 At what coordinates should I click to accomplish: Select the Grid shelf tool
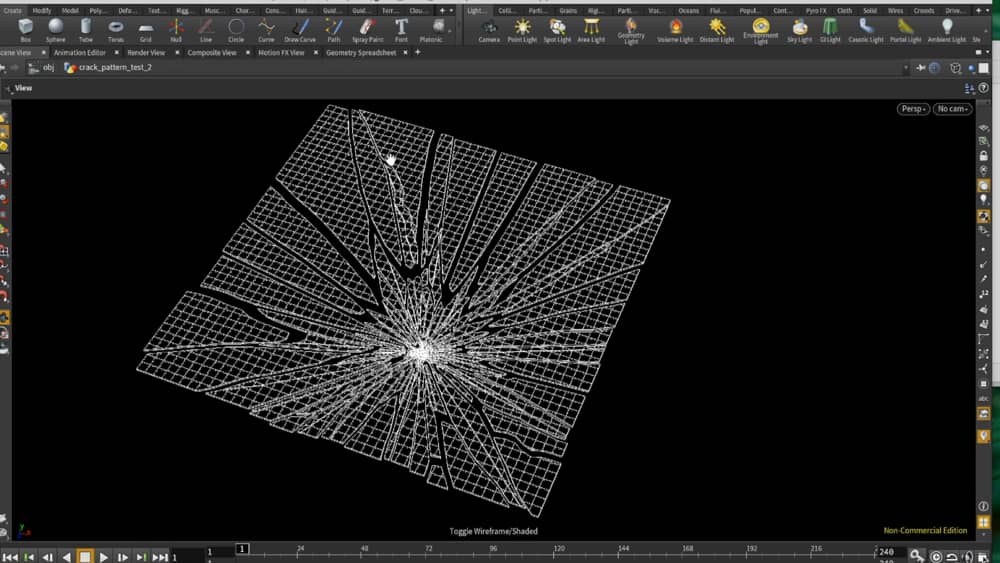pos(145,30)
